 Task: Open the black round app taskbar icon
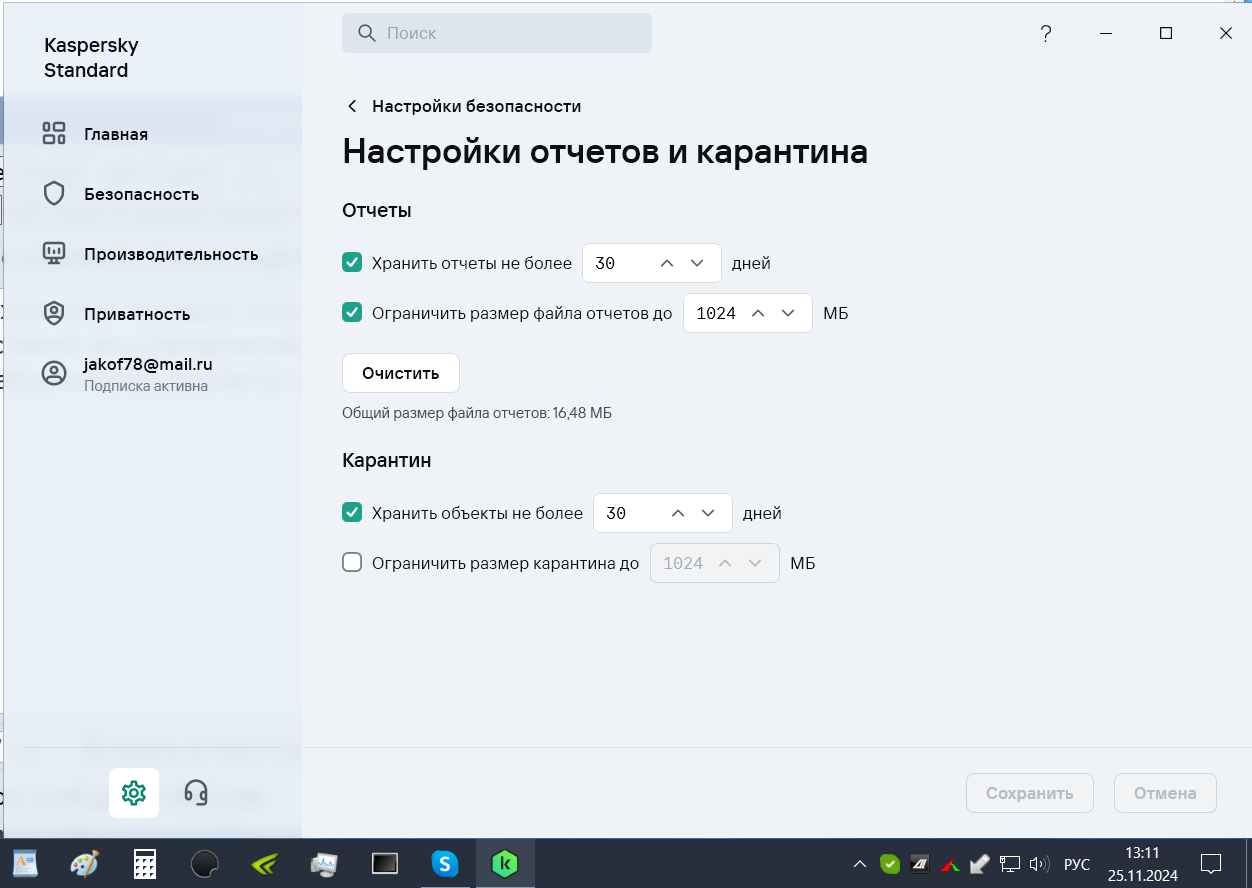point(205,864)
